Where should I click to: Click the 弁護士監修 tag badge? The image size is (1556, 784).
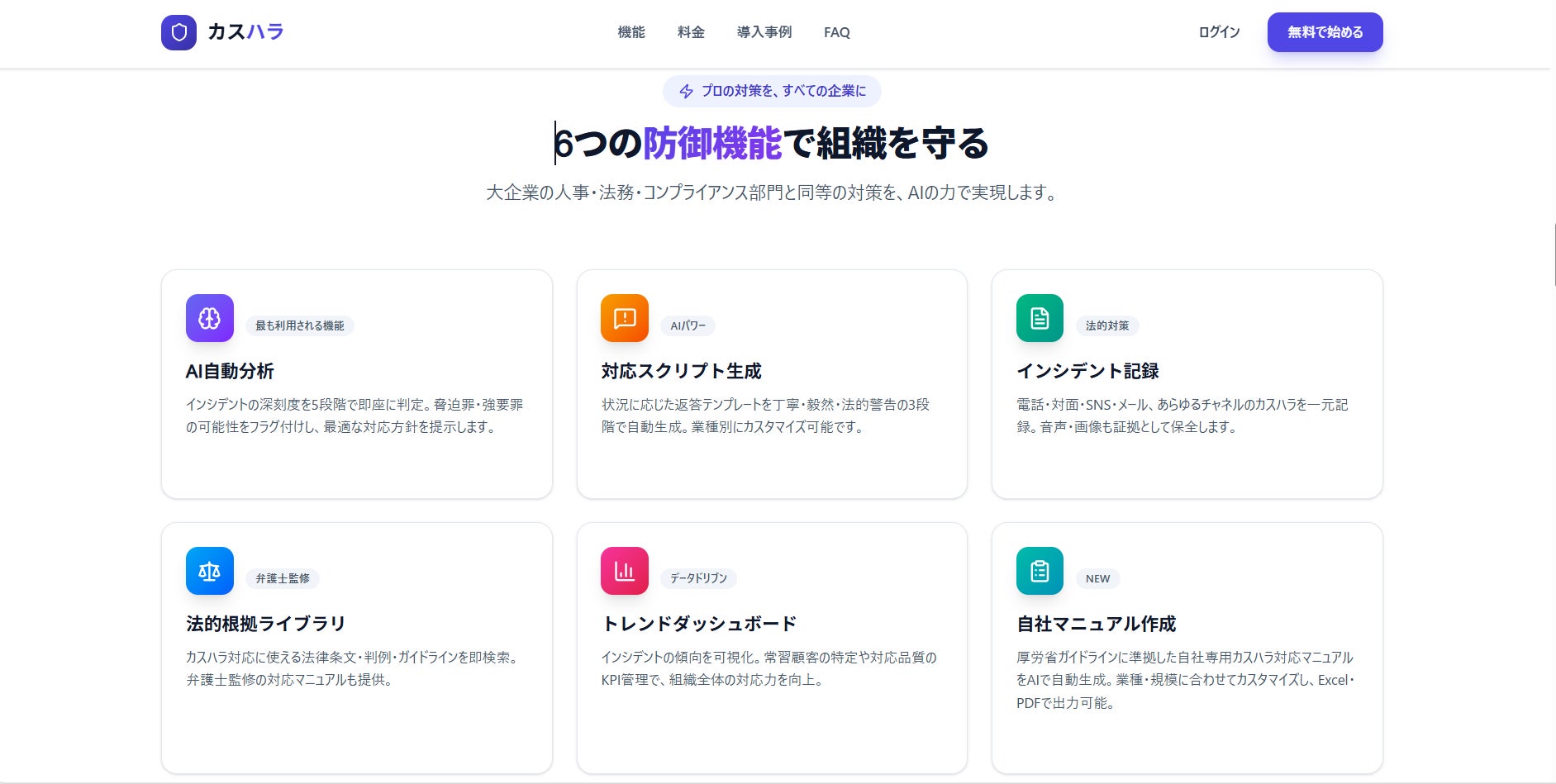click(283, 578)
